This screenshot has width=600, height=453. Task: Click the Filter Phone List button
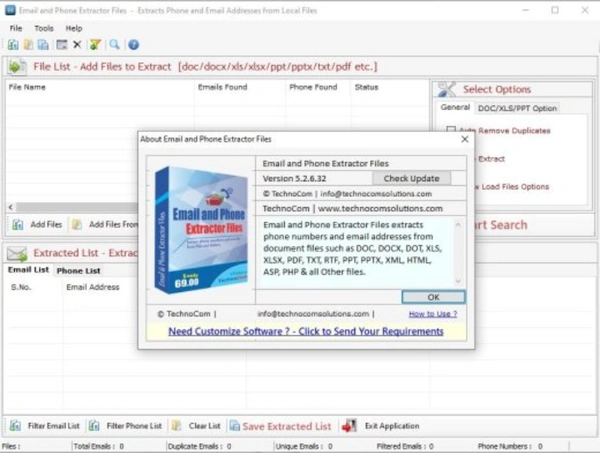click(134, 425)
